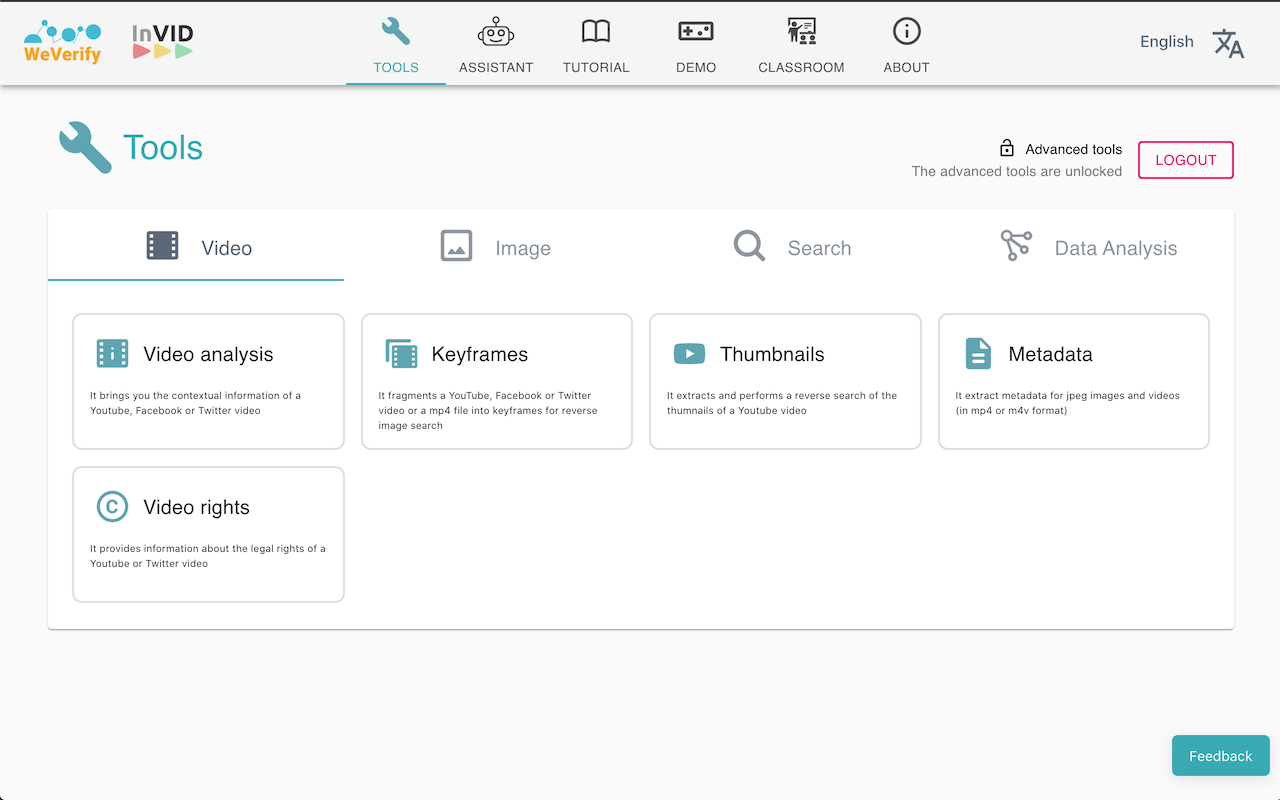Click the Metadata document icon
Viewport: 1280px width, 800px height.
tap(977, 353)
